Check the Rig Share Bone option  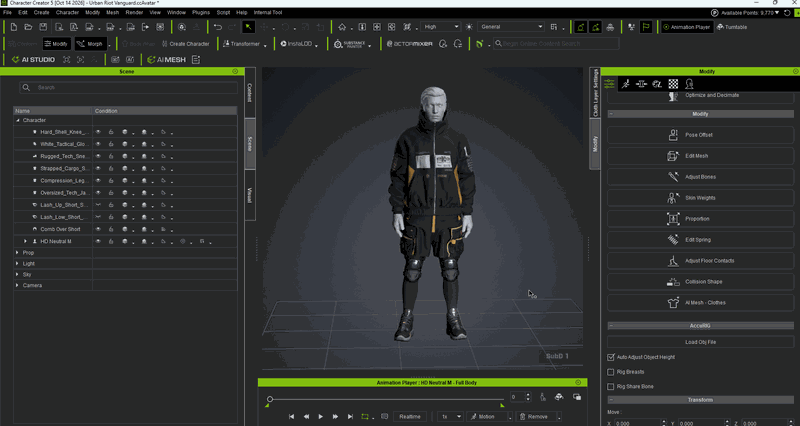611,386
